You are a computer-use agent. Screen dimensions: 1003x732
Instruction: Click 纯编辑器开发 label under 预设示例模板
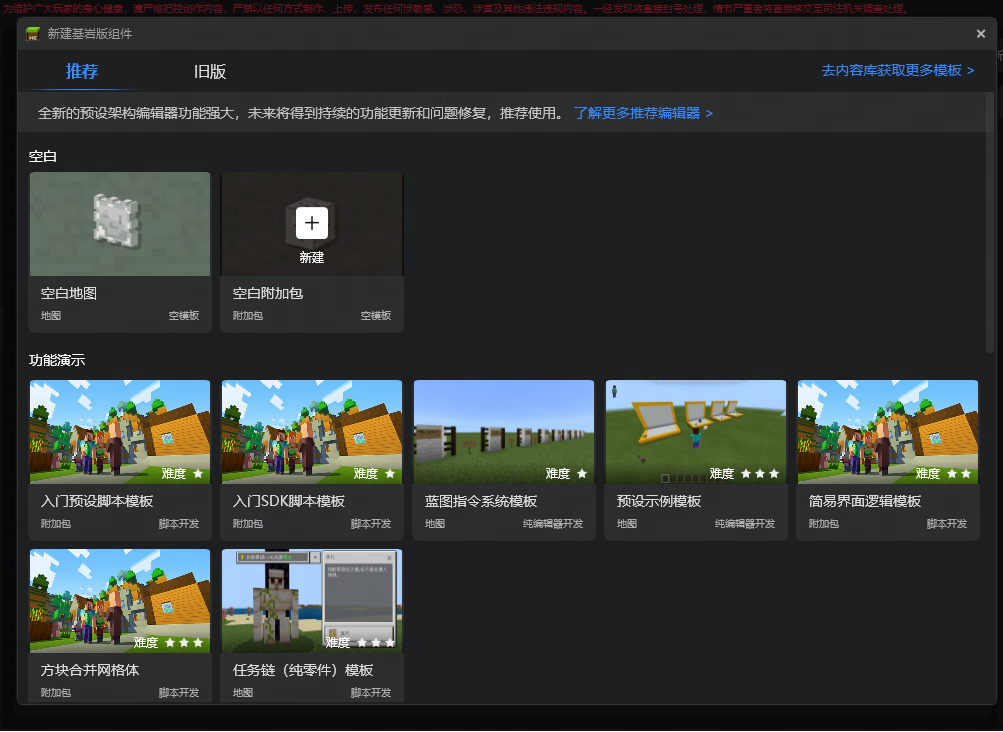[745, 523]
